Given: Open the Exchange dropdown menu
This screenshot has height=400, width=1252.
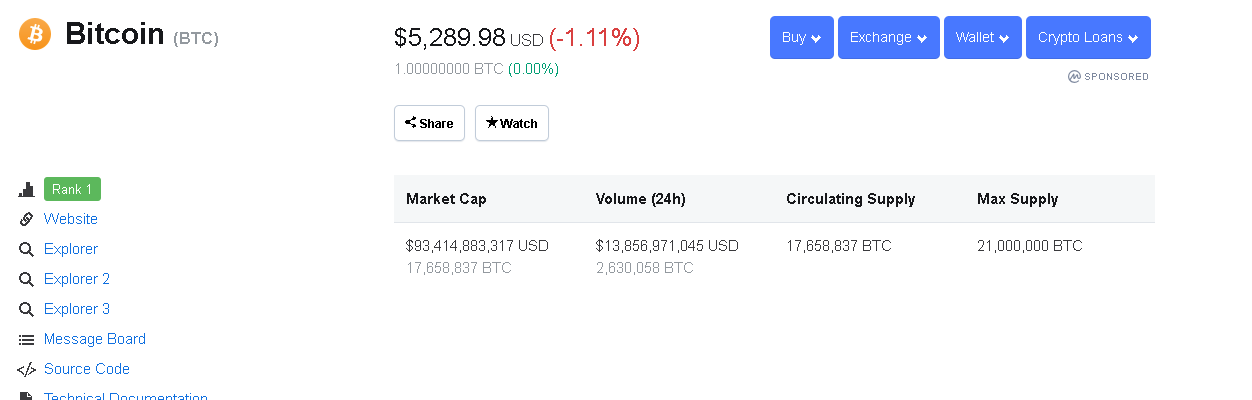Looking at the screenshot, I should point(889,38).
